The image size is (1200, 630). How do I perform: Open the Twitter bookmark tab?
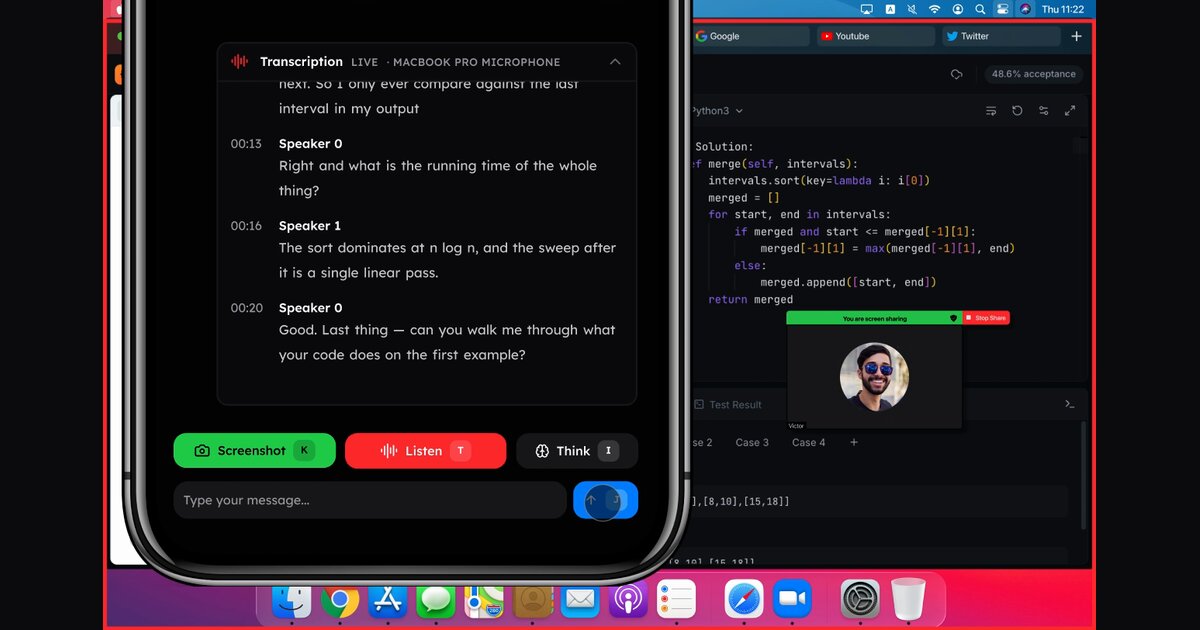(x=1001, y=36)
